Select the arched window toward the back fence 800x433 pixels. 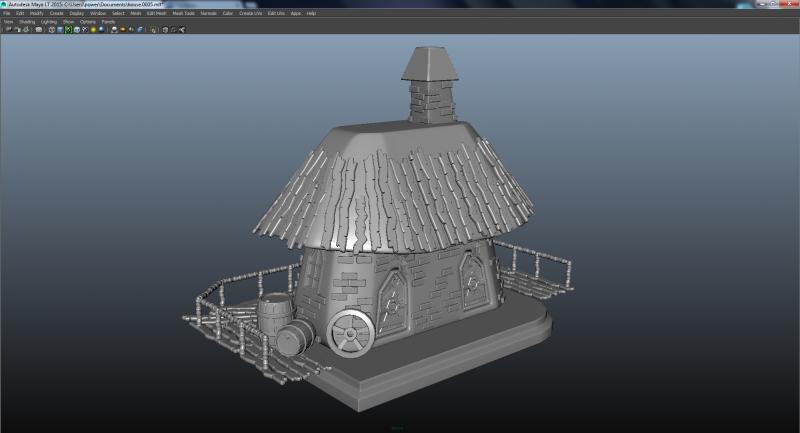pos(473,282)
